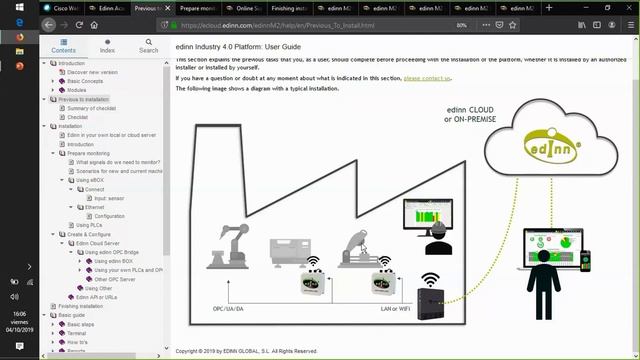640x360 pixels.
Task: Click the Ethernet node book icon
Action: click(80, 207)
